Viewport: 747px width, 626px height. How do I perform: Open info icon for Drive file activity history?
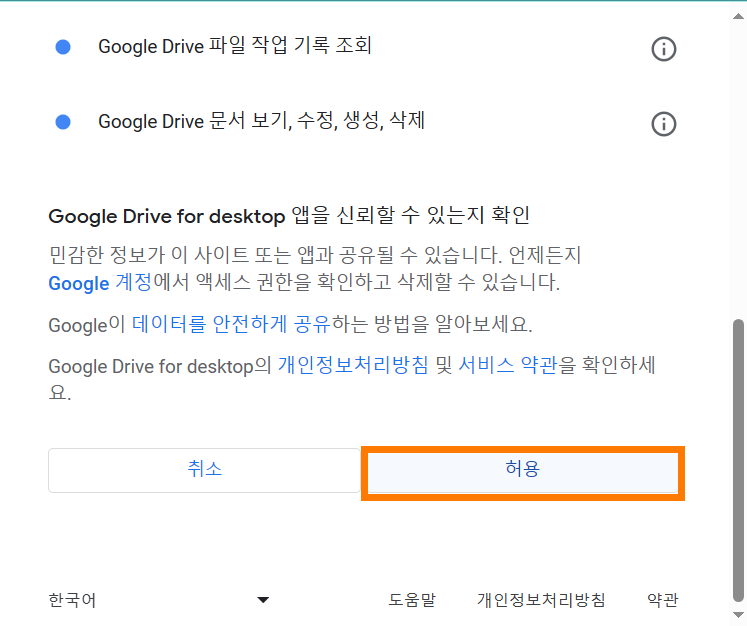tap(663, 49)
